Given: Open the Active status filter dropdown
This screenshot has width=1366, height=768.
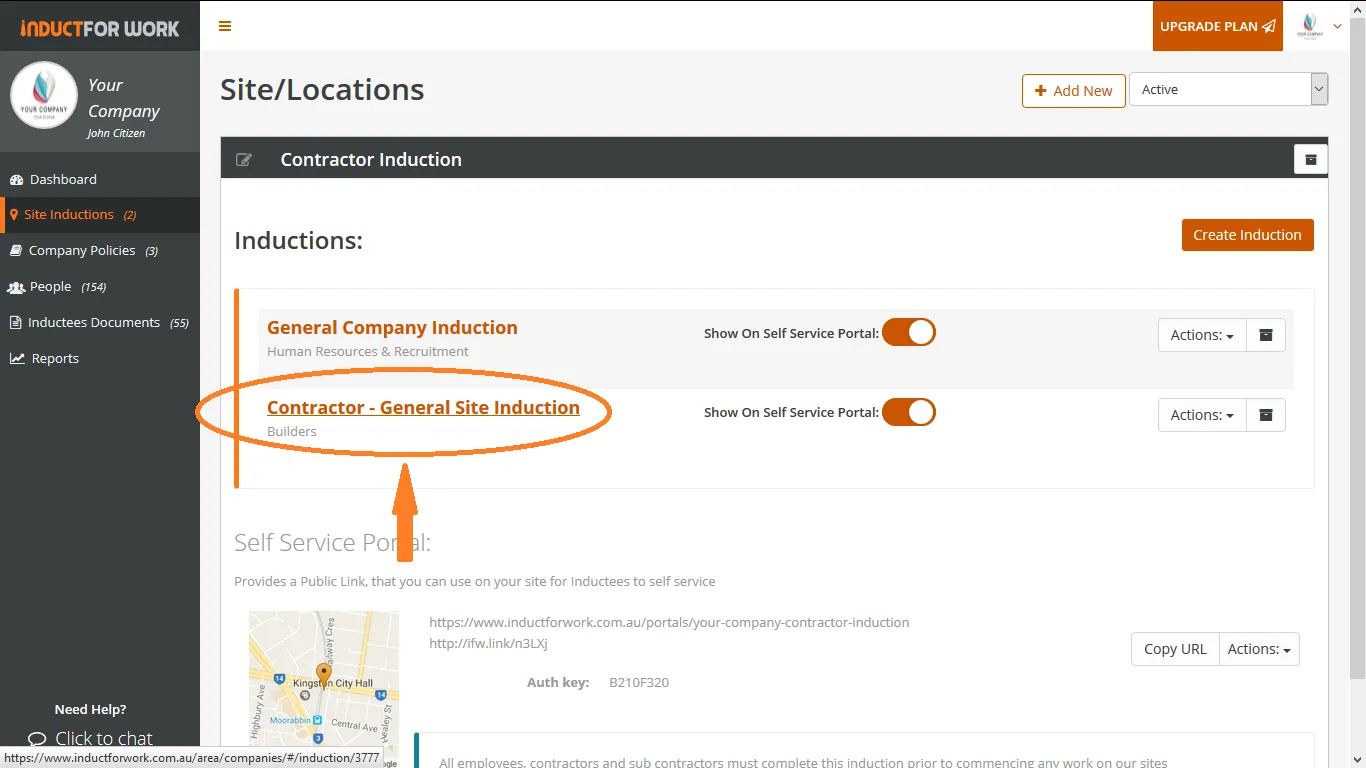Looking at the screenshot, I should (x=1228, y=89).
